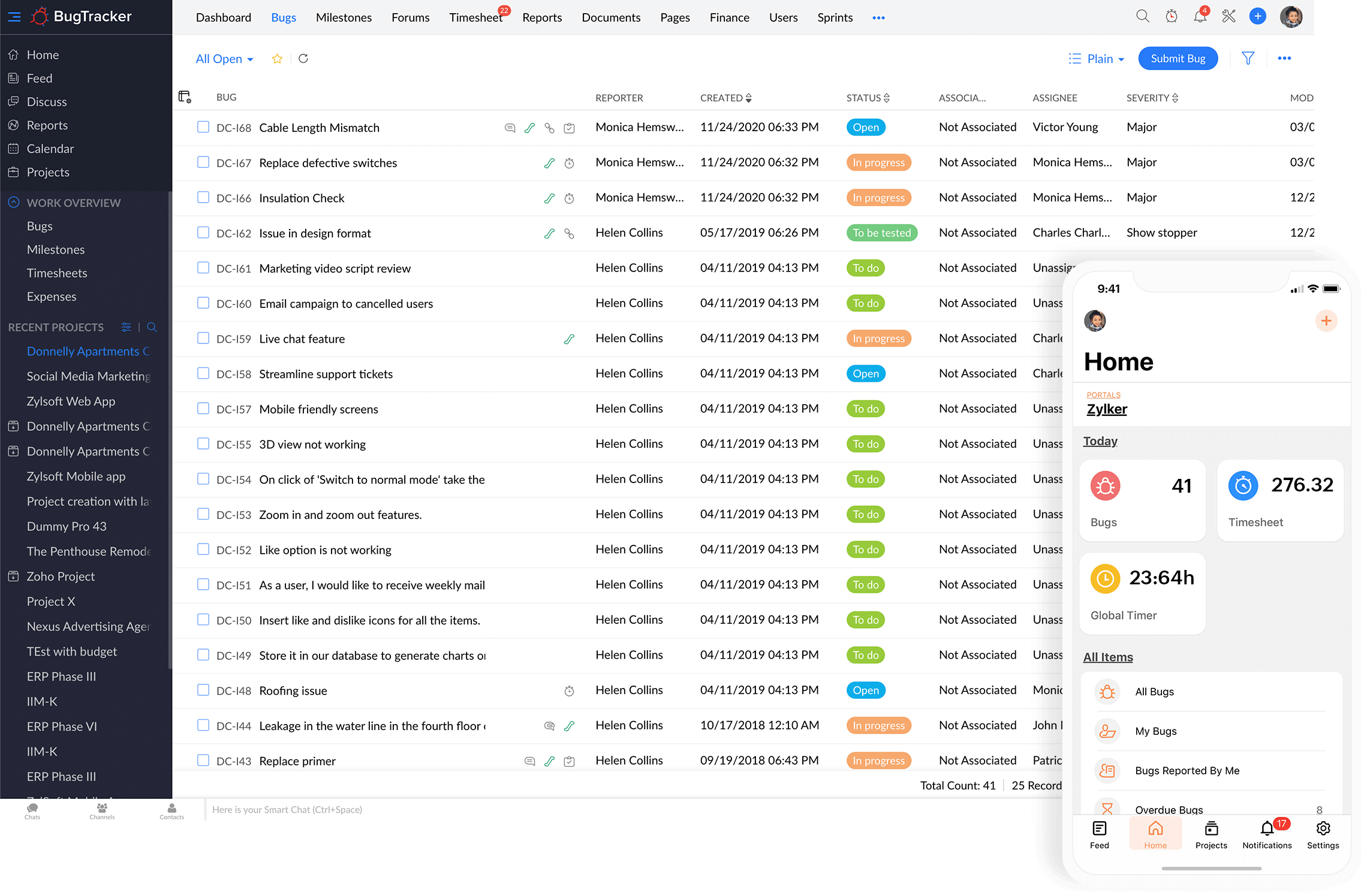Click the stopwatch icon on Roofing issue row
Image resolution: width=1361 pixels, height=896 pixels.
click(x=569, y=690)
